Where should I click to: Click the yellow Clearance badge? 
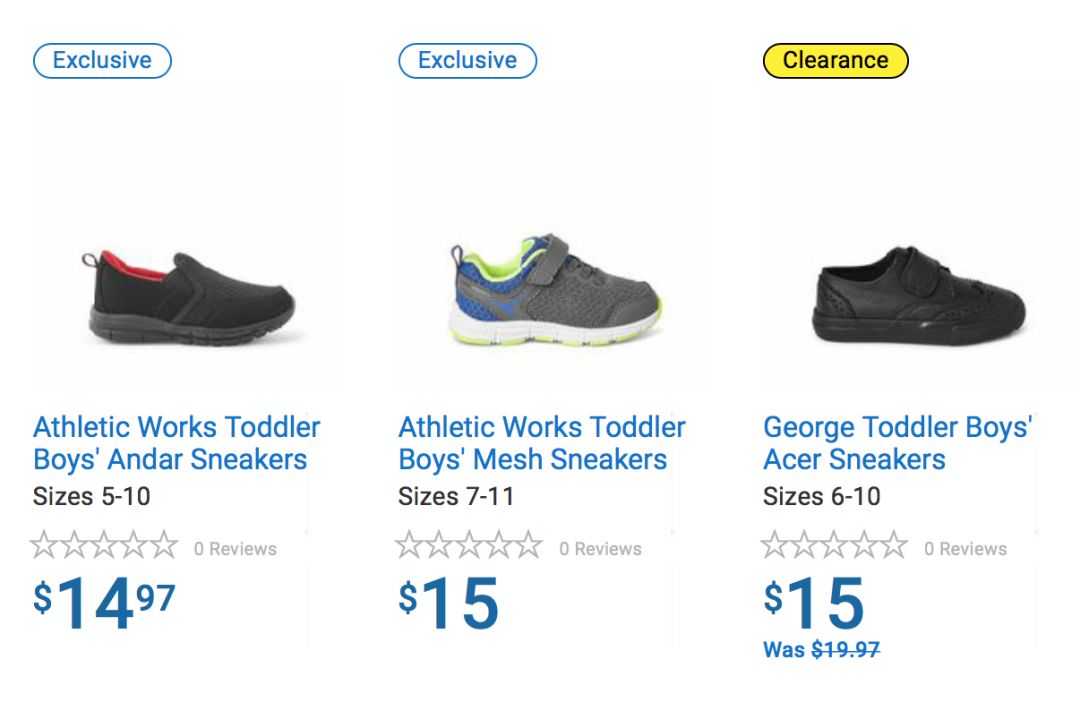tap(835, 60)
